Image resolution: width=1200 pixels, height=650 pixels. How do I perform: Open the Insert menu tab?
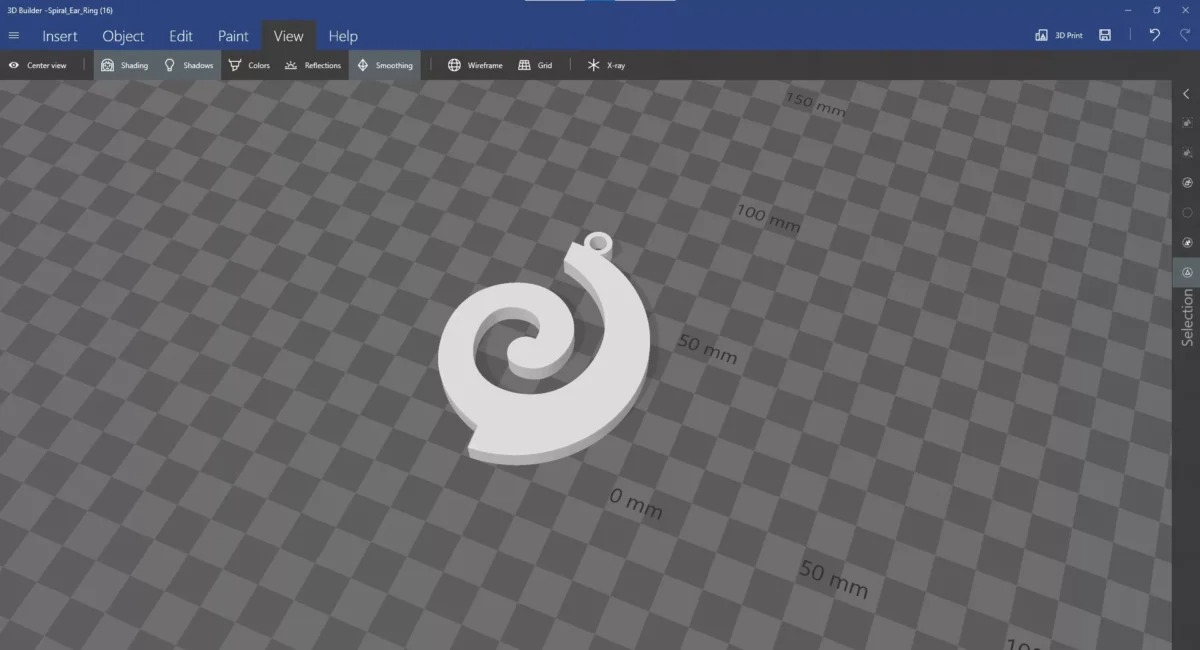(60, 36)
